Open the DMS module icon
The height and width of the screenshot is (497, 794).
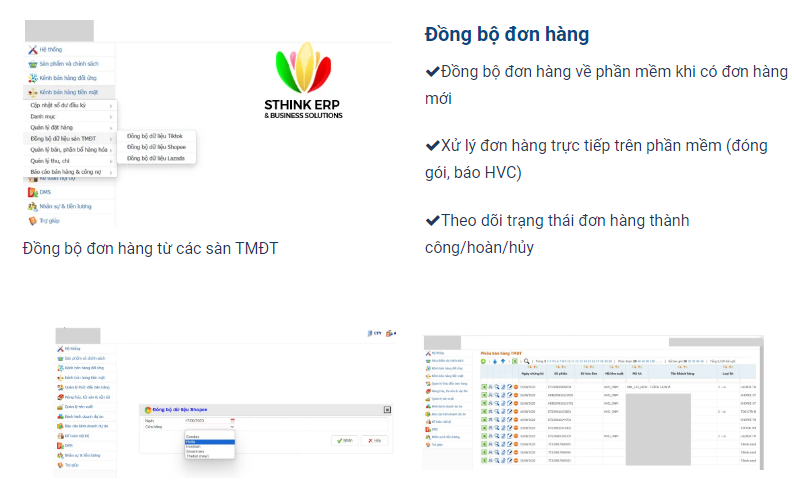point(33,192)
